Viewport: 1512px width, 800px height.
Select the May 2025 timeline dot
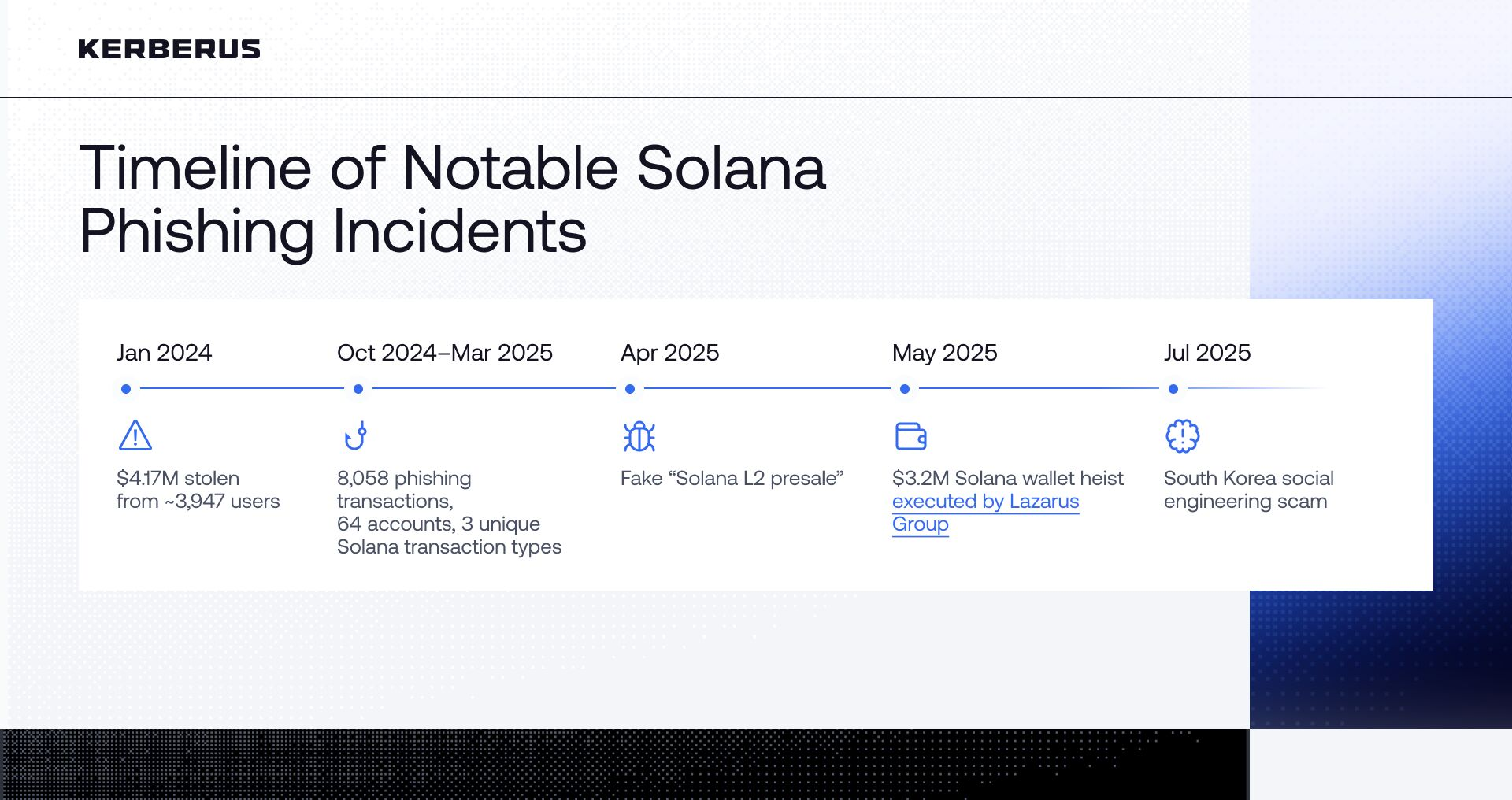tap(905, 389)
